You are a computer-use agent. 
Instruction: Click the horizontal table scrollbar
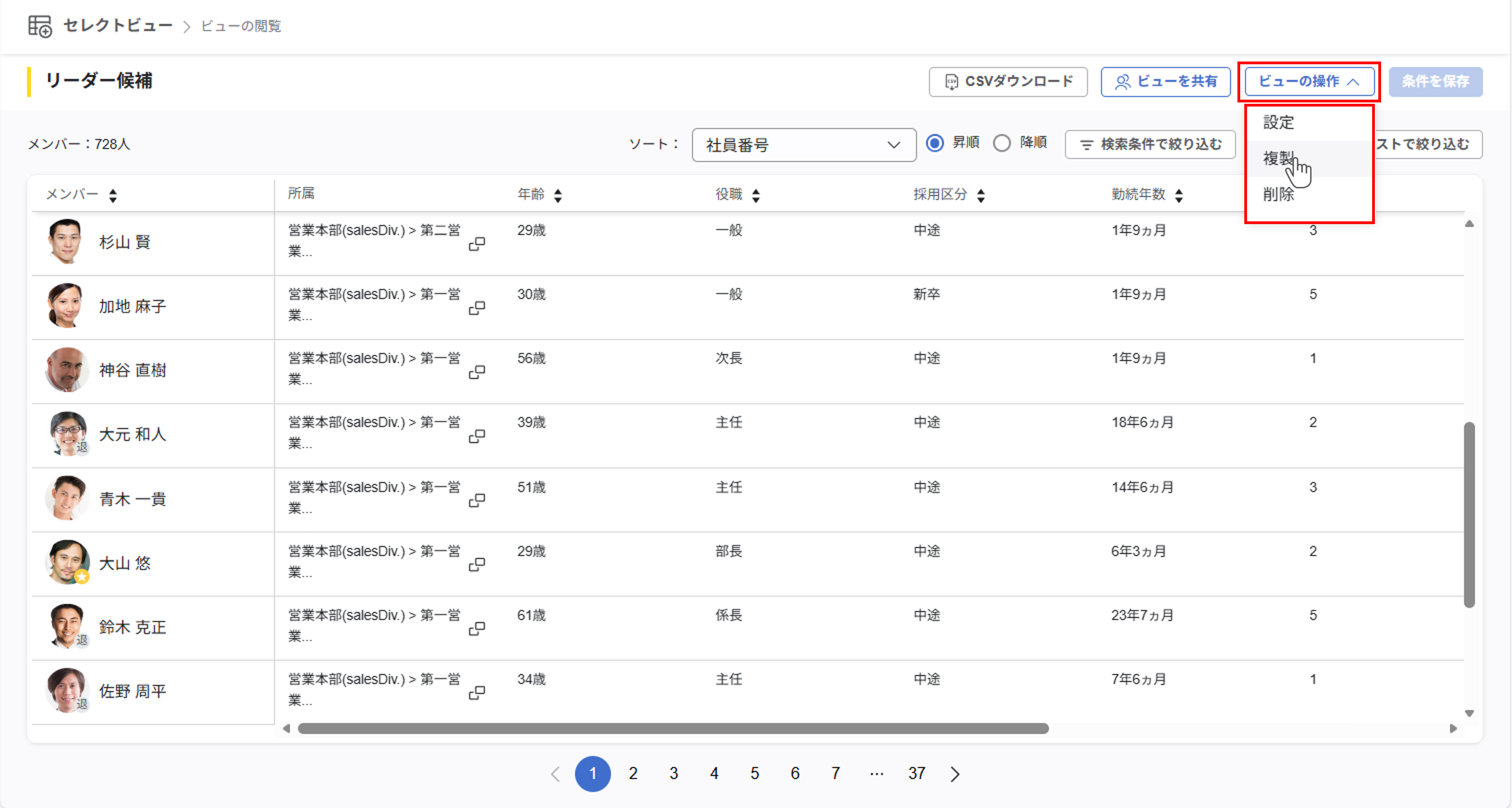click(x=672, y=728)
